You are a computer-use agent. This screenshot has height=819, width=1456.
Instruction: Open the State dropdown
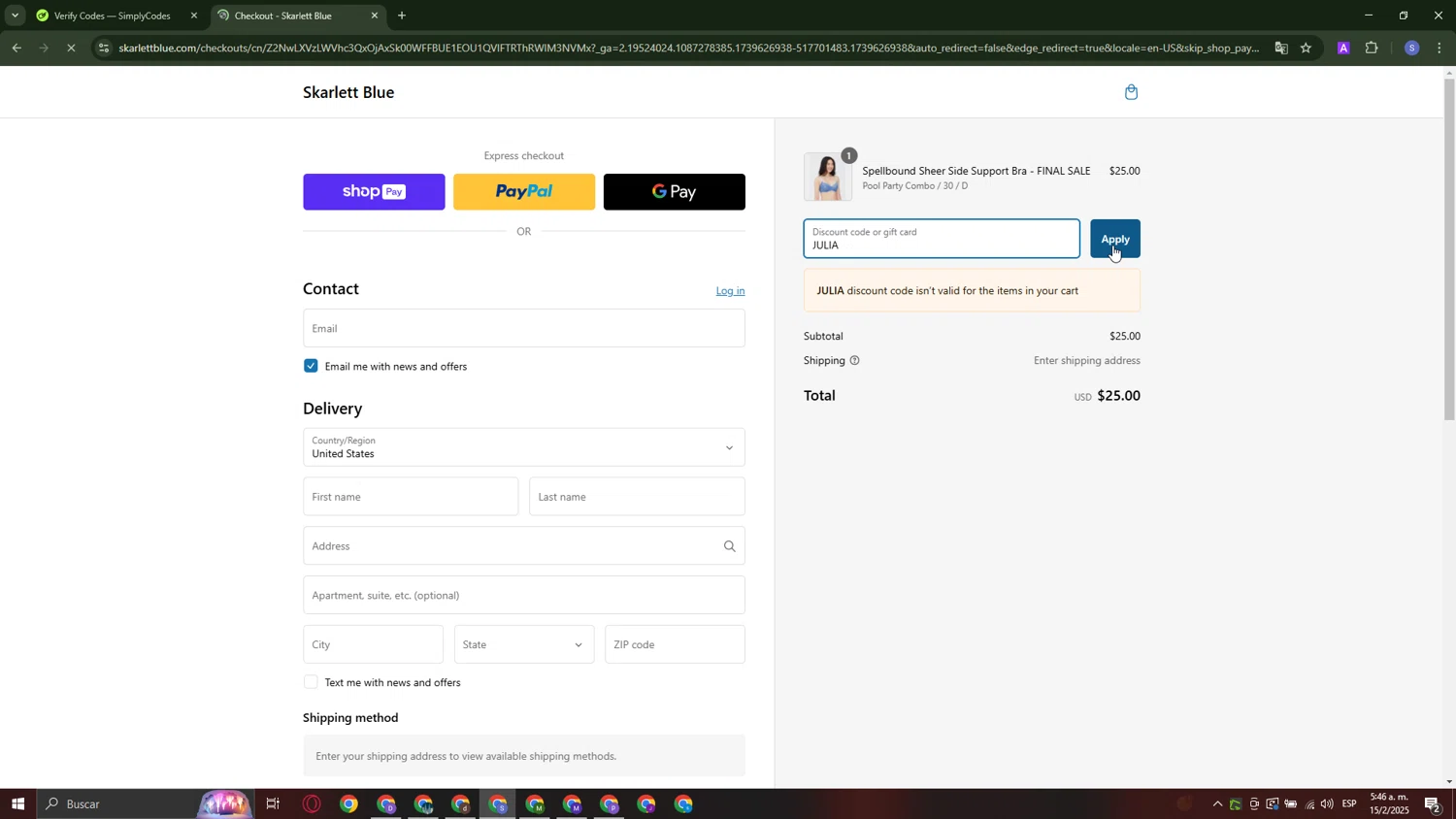[x=524, y=644]
